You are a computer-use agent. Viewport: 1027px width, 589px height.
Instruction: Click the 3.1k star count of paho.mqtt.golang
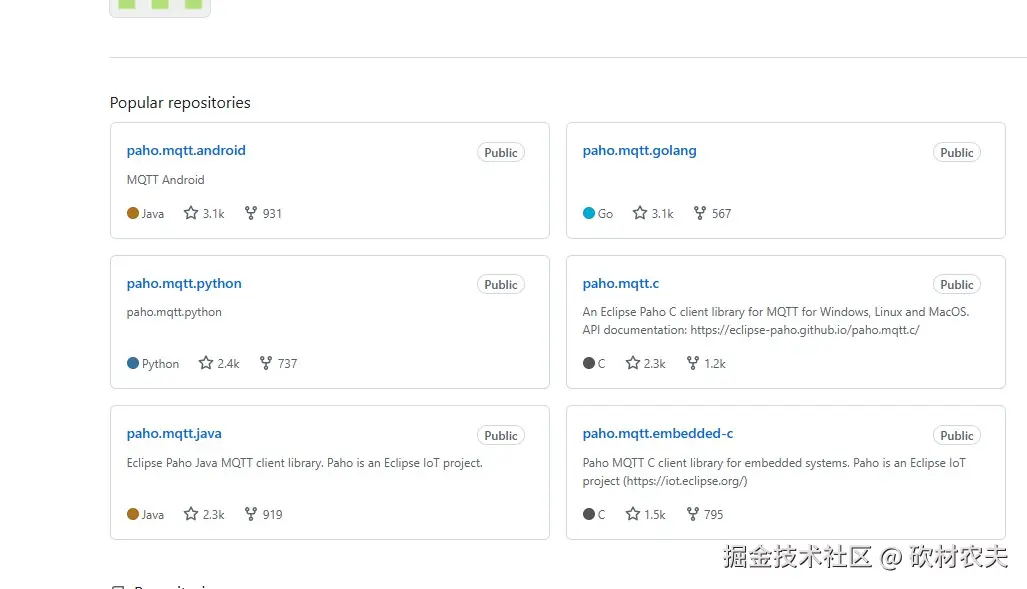[x=662, y=214]
